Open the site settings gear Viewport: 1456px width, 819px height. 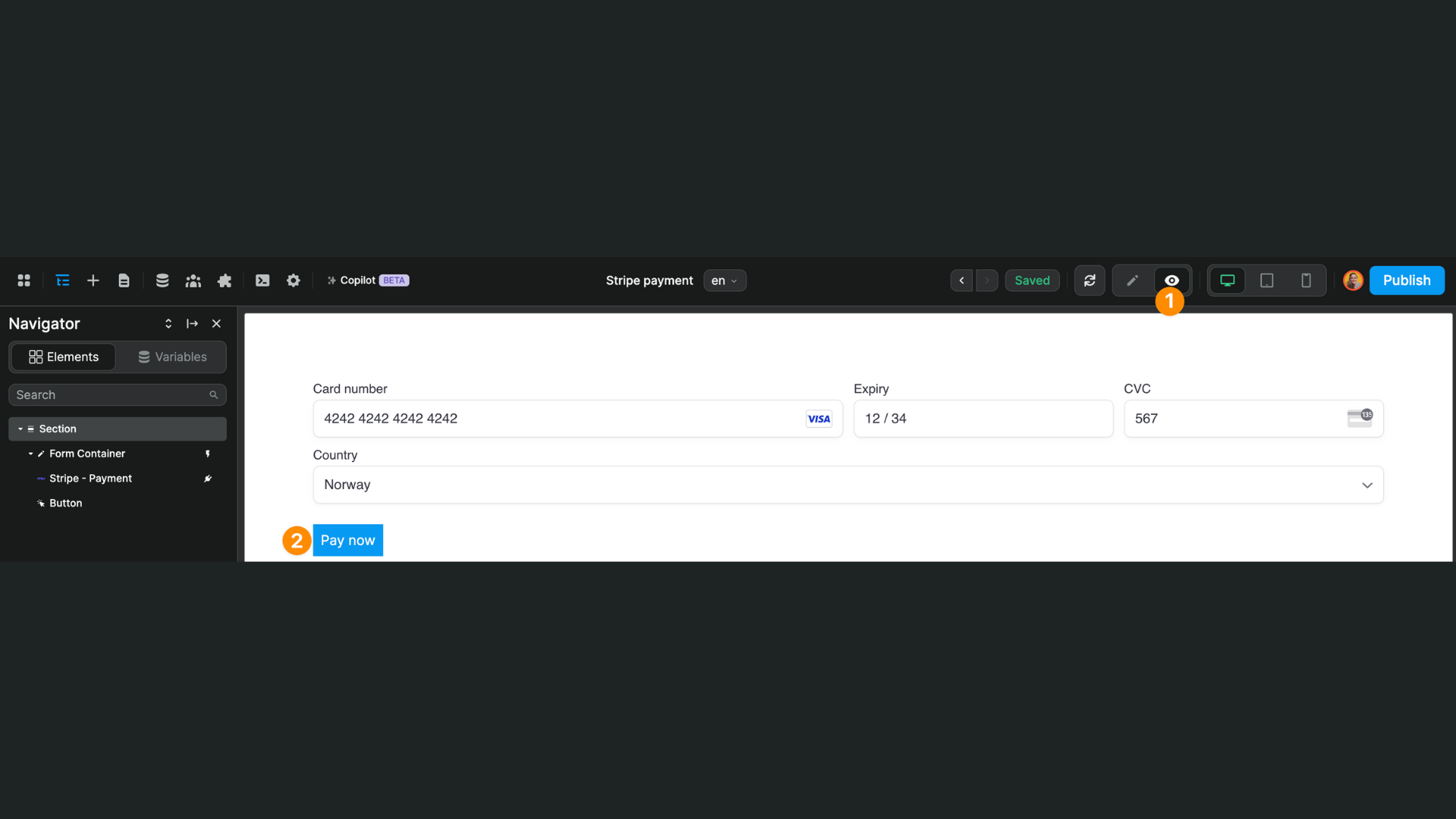point(293,280)
